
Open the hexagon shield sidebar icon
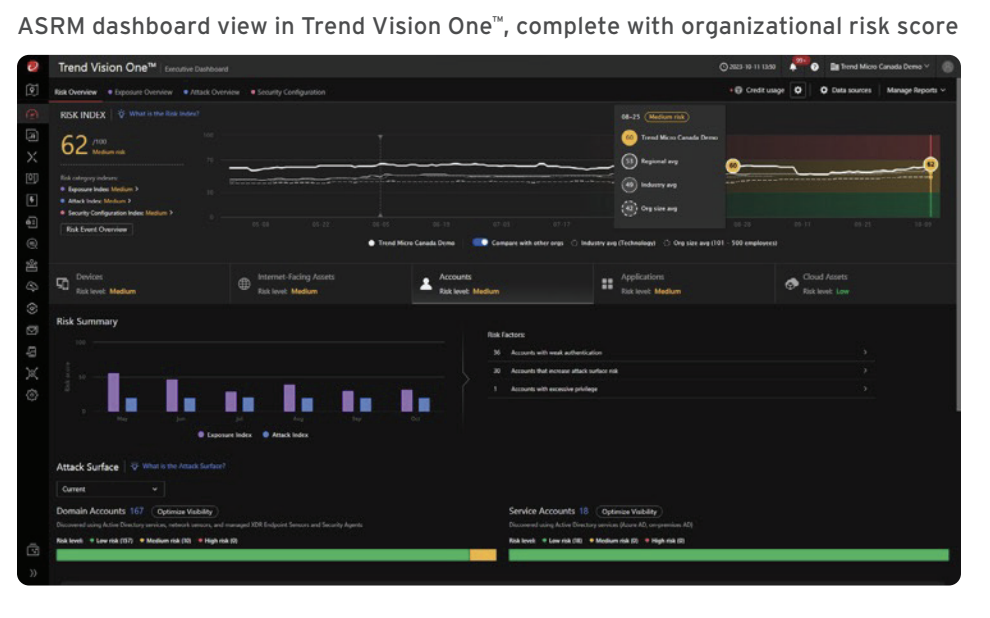tap(32, 309)
